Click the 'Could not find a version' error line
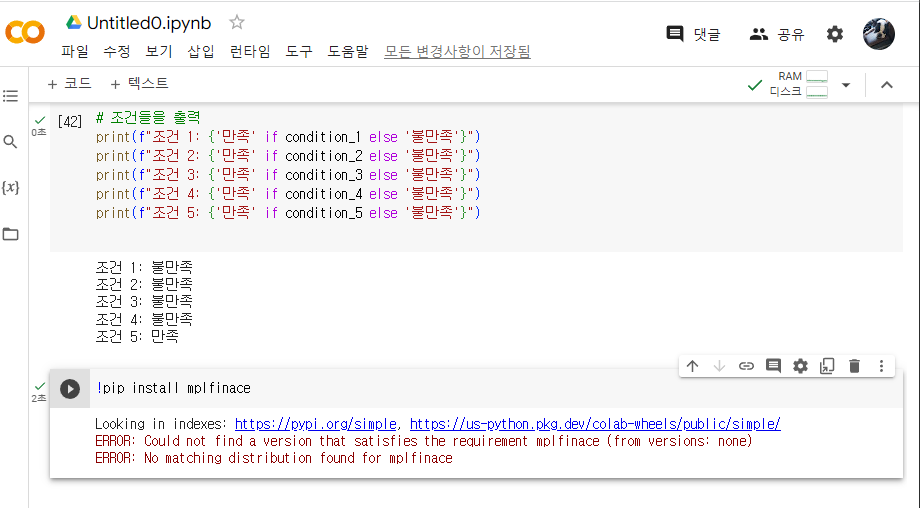This screenshot has height=508, width=920. (x=424, y=441)
